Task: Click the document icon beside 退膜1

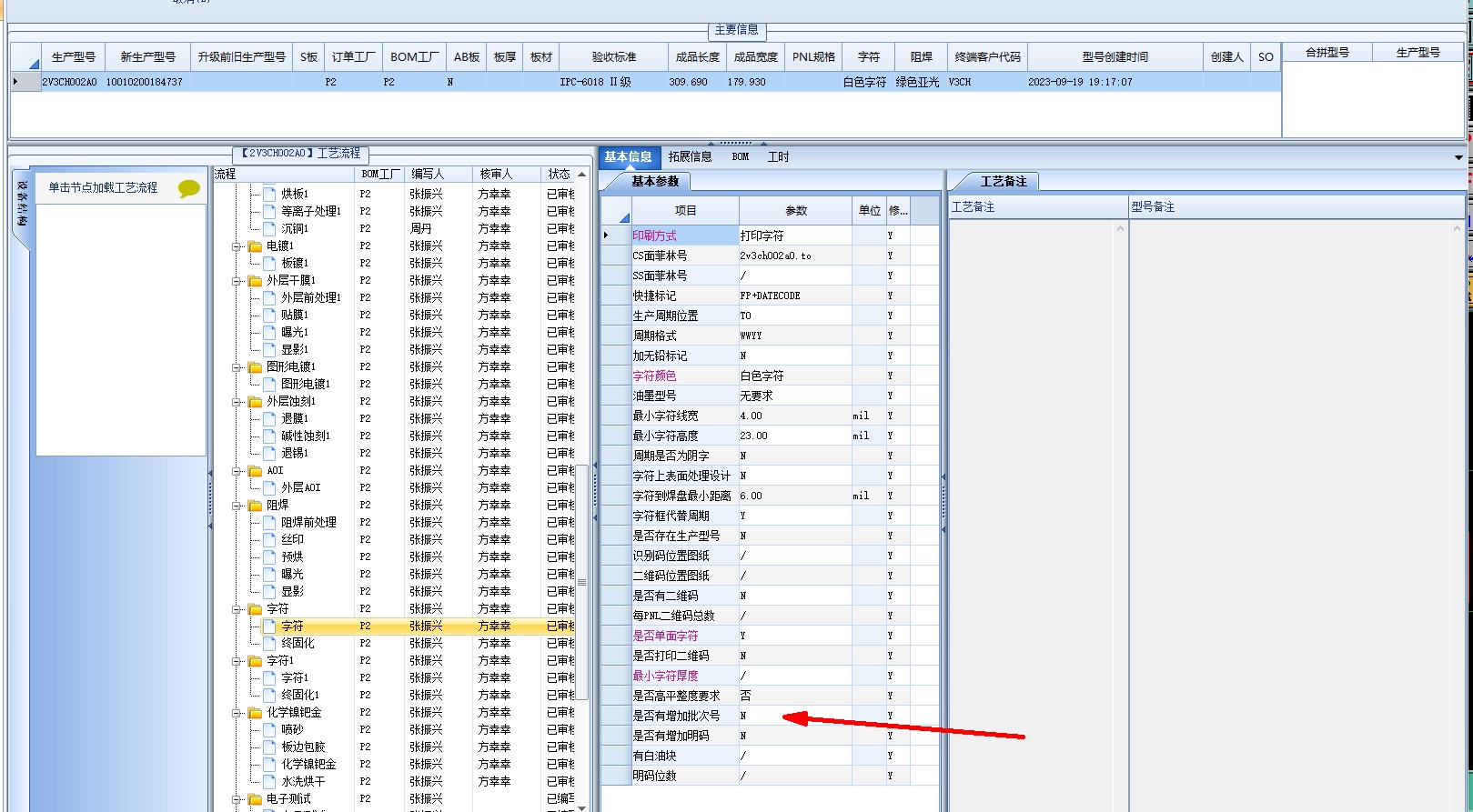Action: point(269,418)
